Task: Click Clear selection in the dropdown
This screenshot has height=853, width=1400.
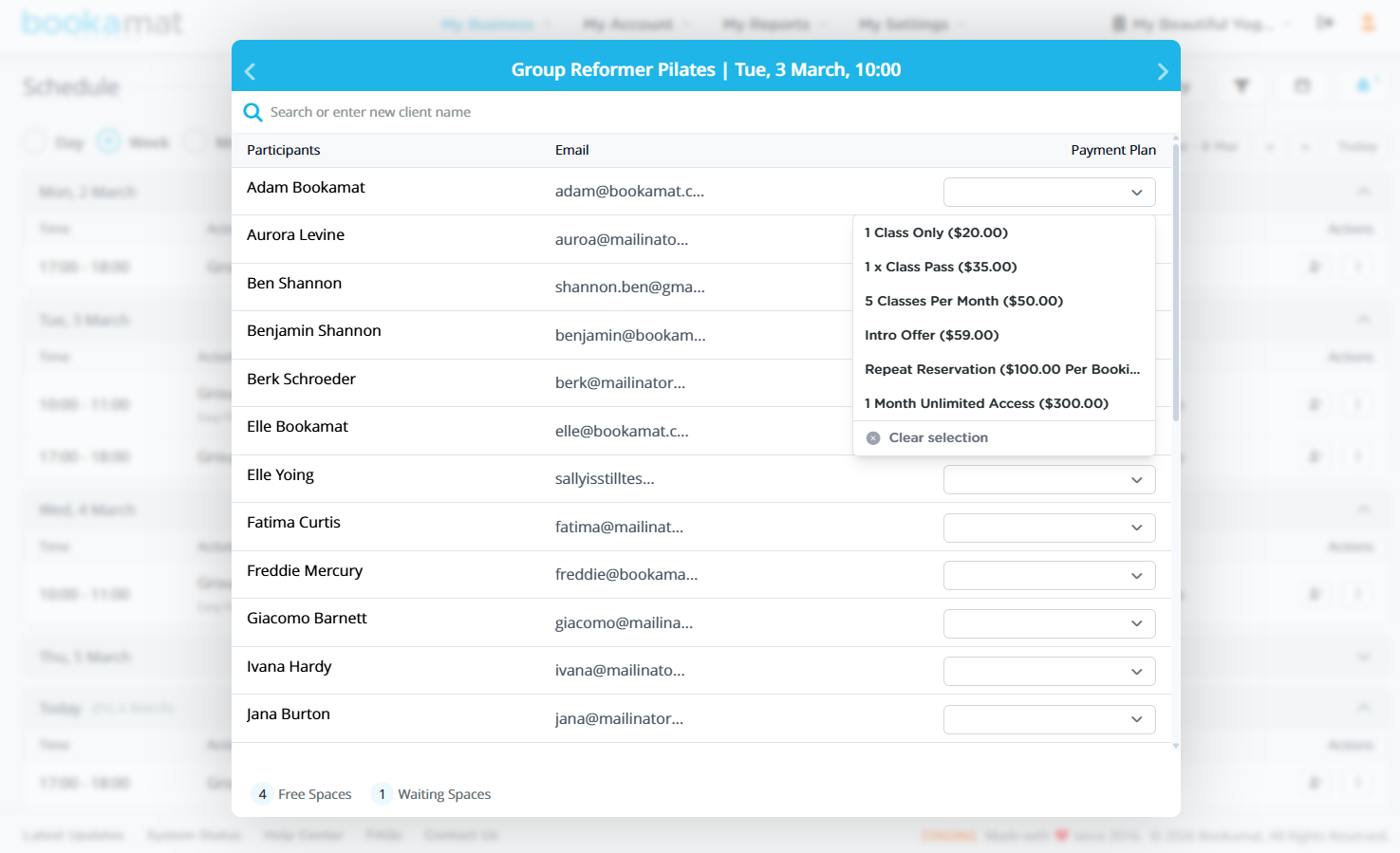Action: (x=1003, y=437)
